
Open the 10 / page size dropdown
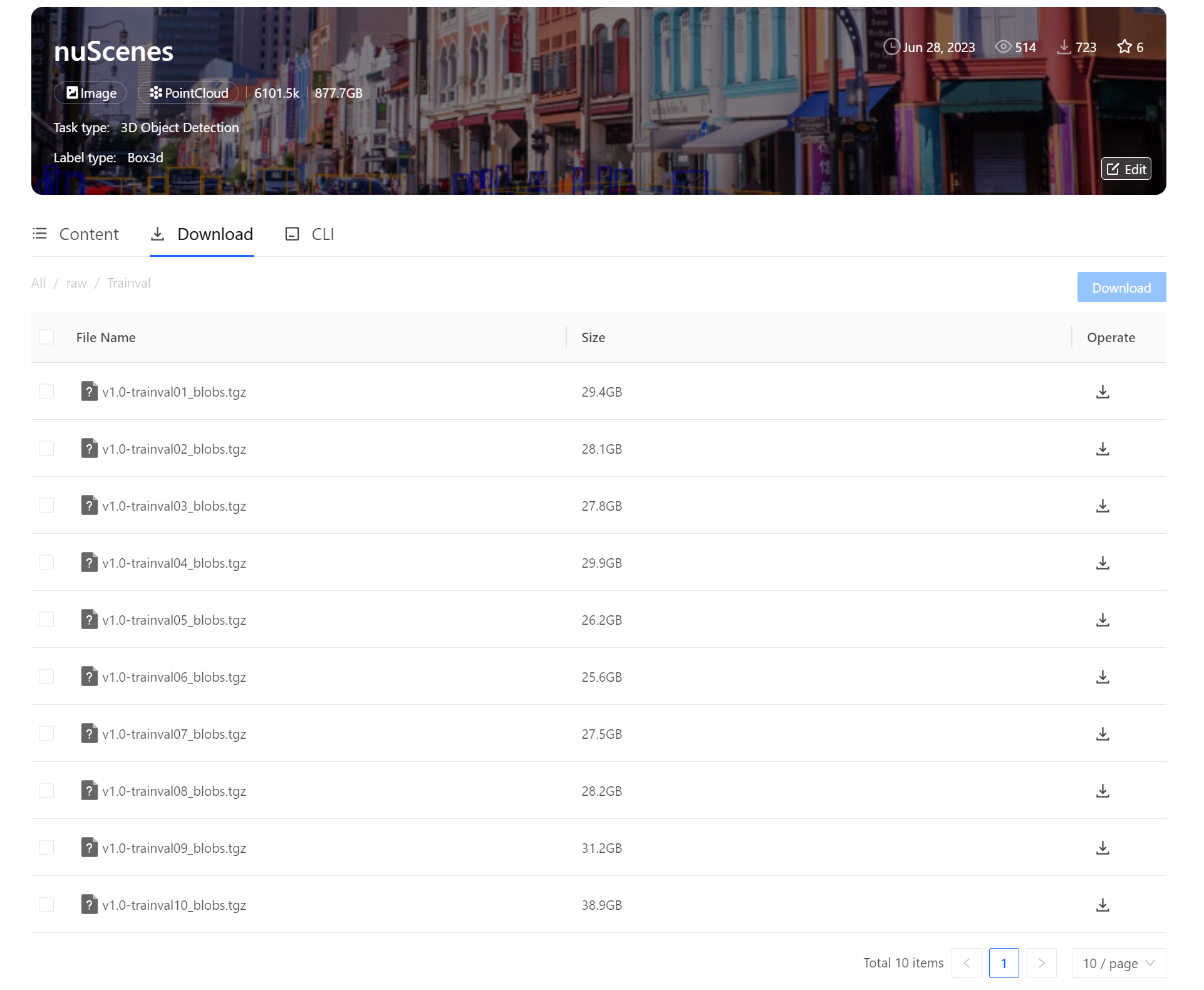tap(1118, 963)
